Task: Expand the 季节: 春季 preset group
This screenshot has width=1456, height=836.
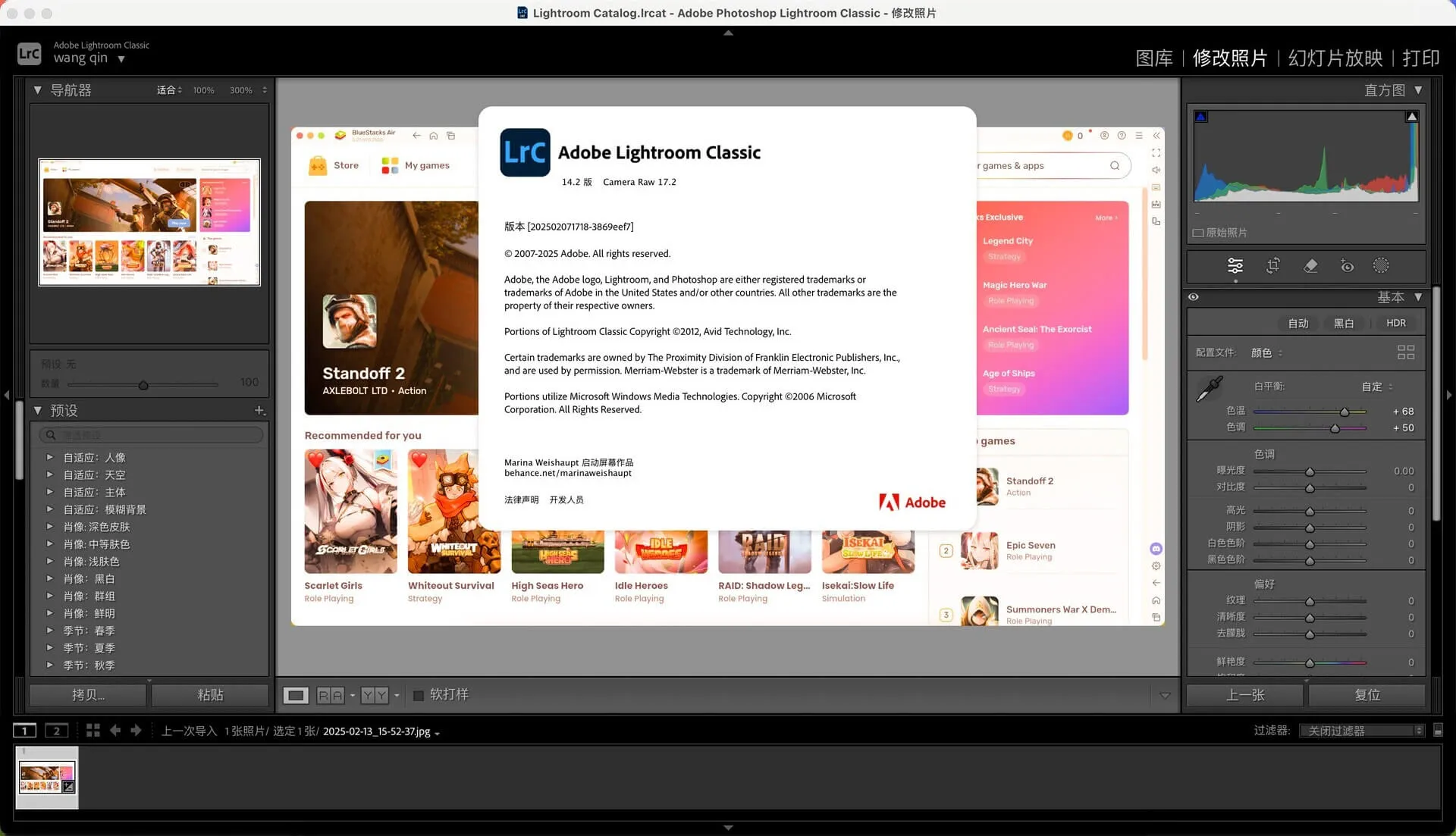Action: pos(49,631)
